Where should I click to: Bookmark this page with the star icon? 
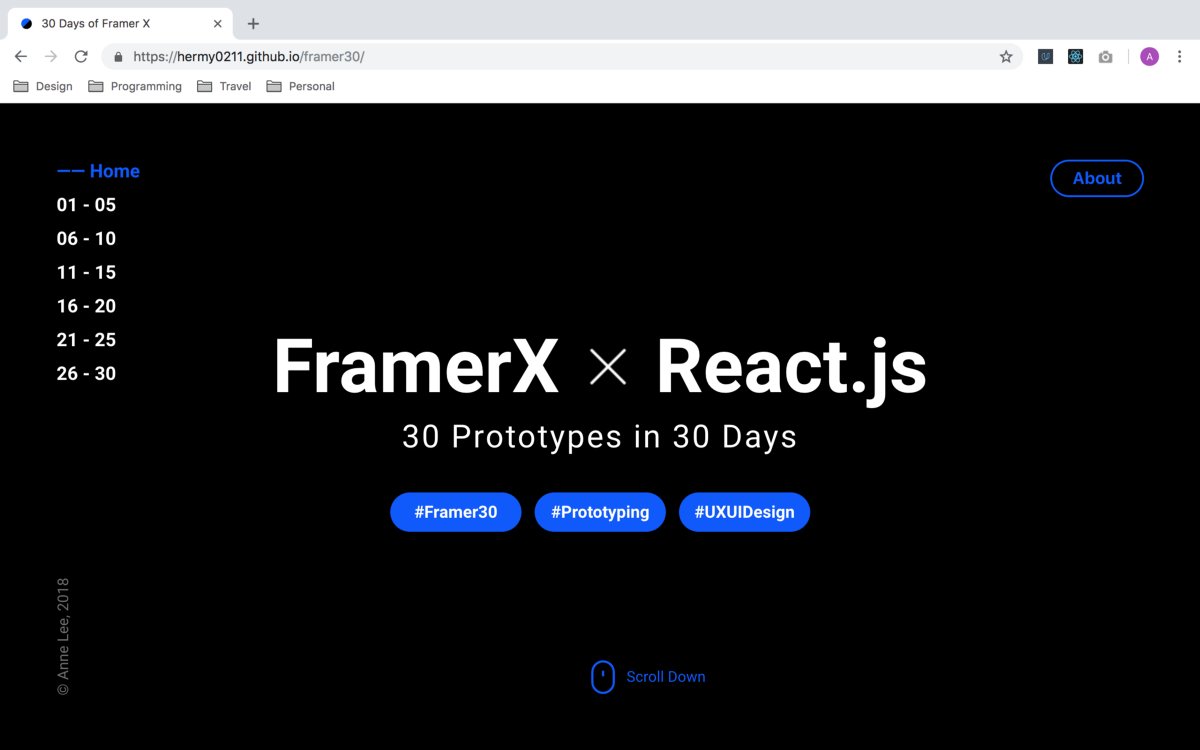[1006, 57]
